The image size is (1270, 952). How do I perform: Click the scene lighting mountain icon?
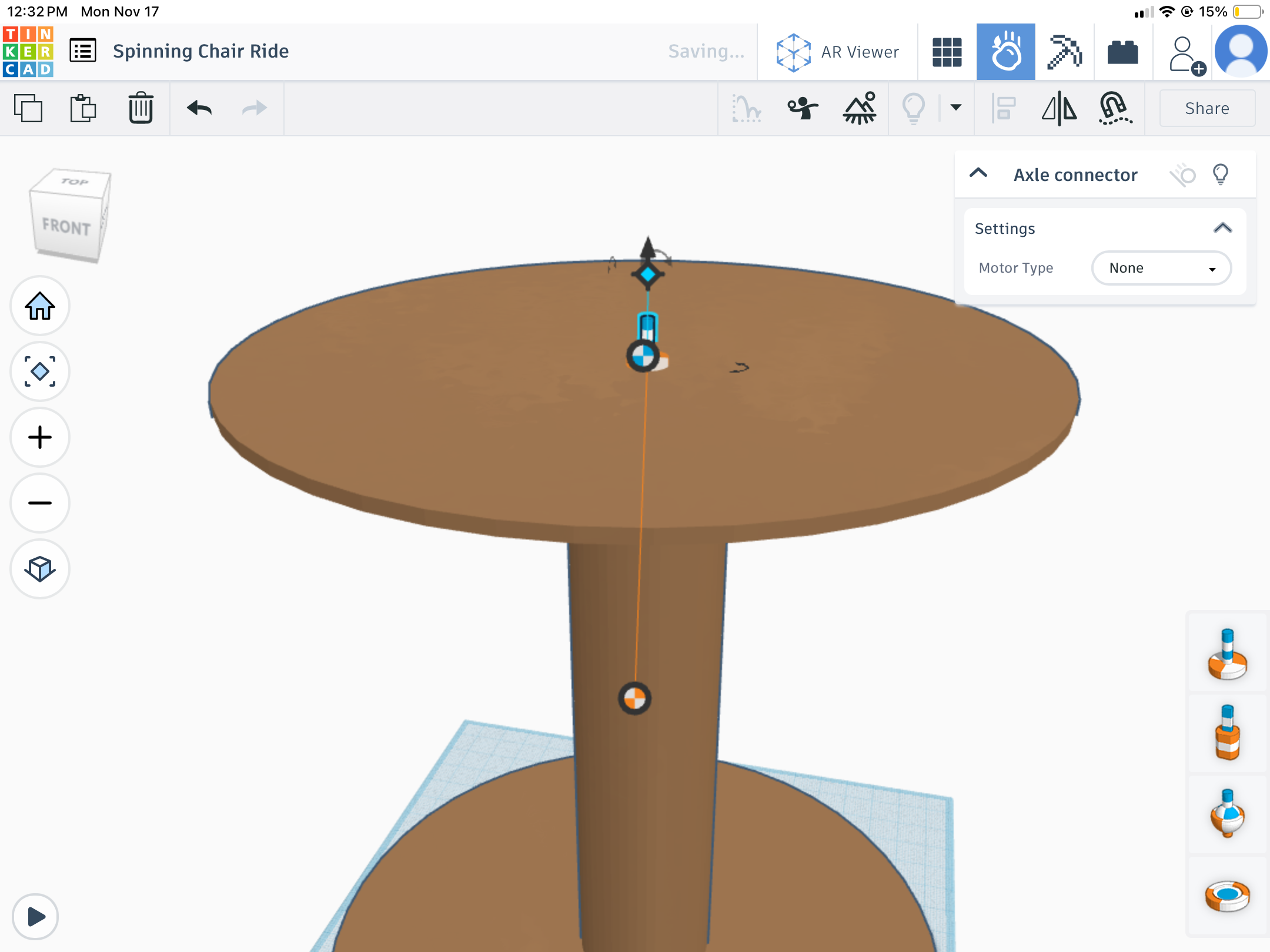tap(860, 108)
